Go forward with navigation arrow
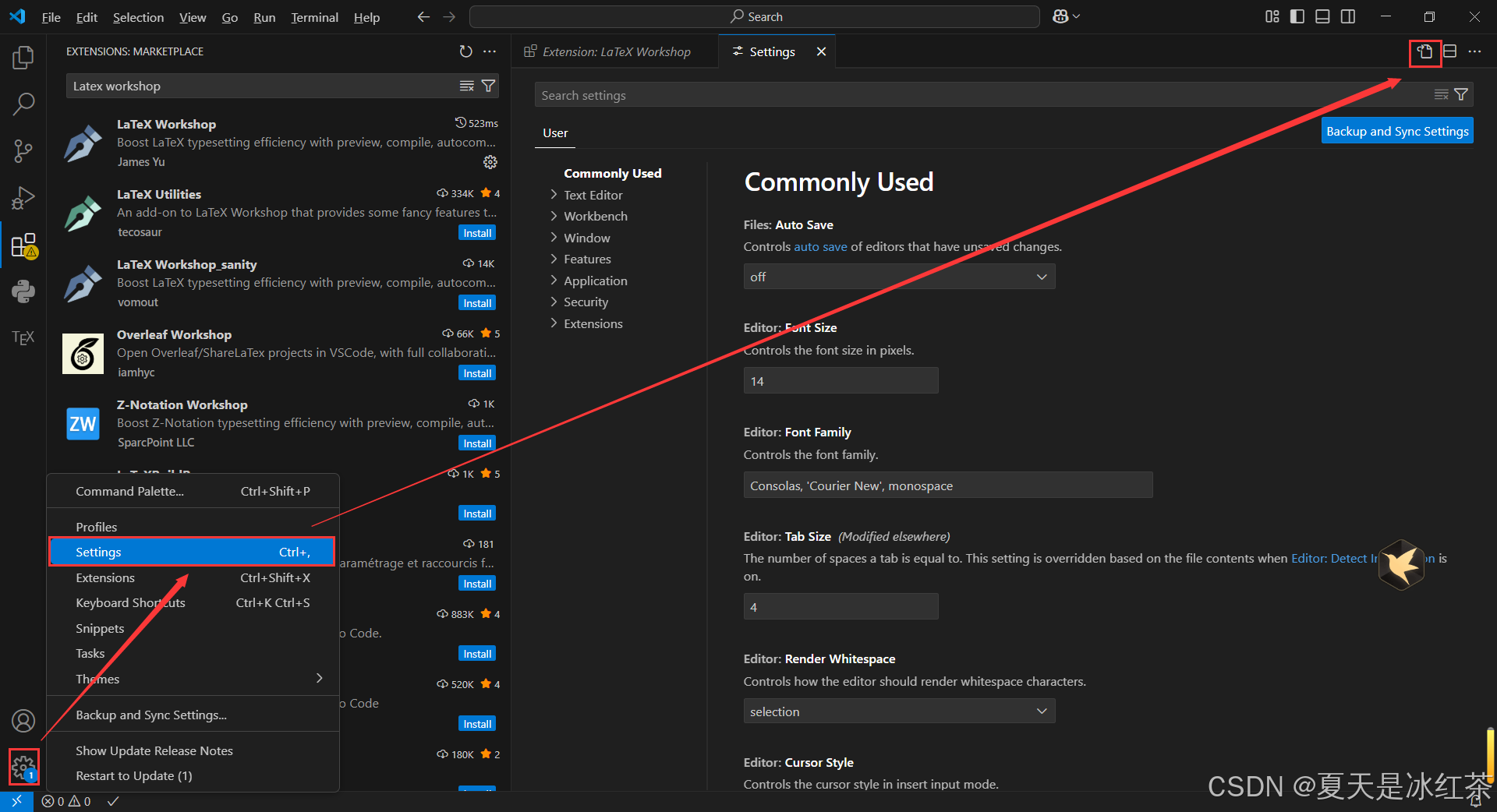Screen dimensions: 1497x812 [x=449, y=16]
